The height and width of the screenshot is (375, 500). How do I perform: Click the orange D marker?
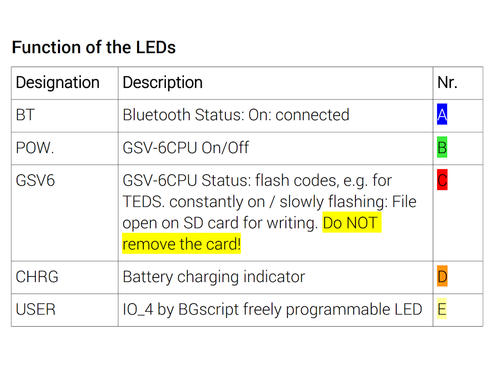(442, 276)
